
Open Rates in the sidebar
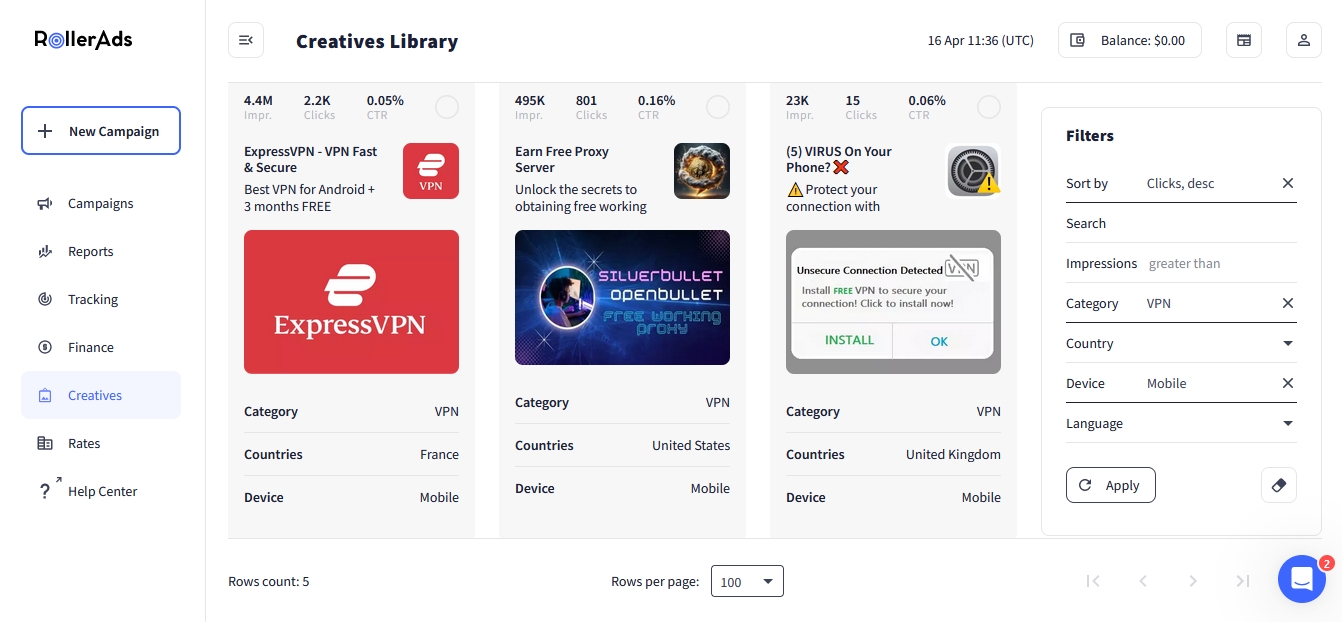(101, 444)
